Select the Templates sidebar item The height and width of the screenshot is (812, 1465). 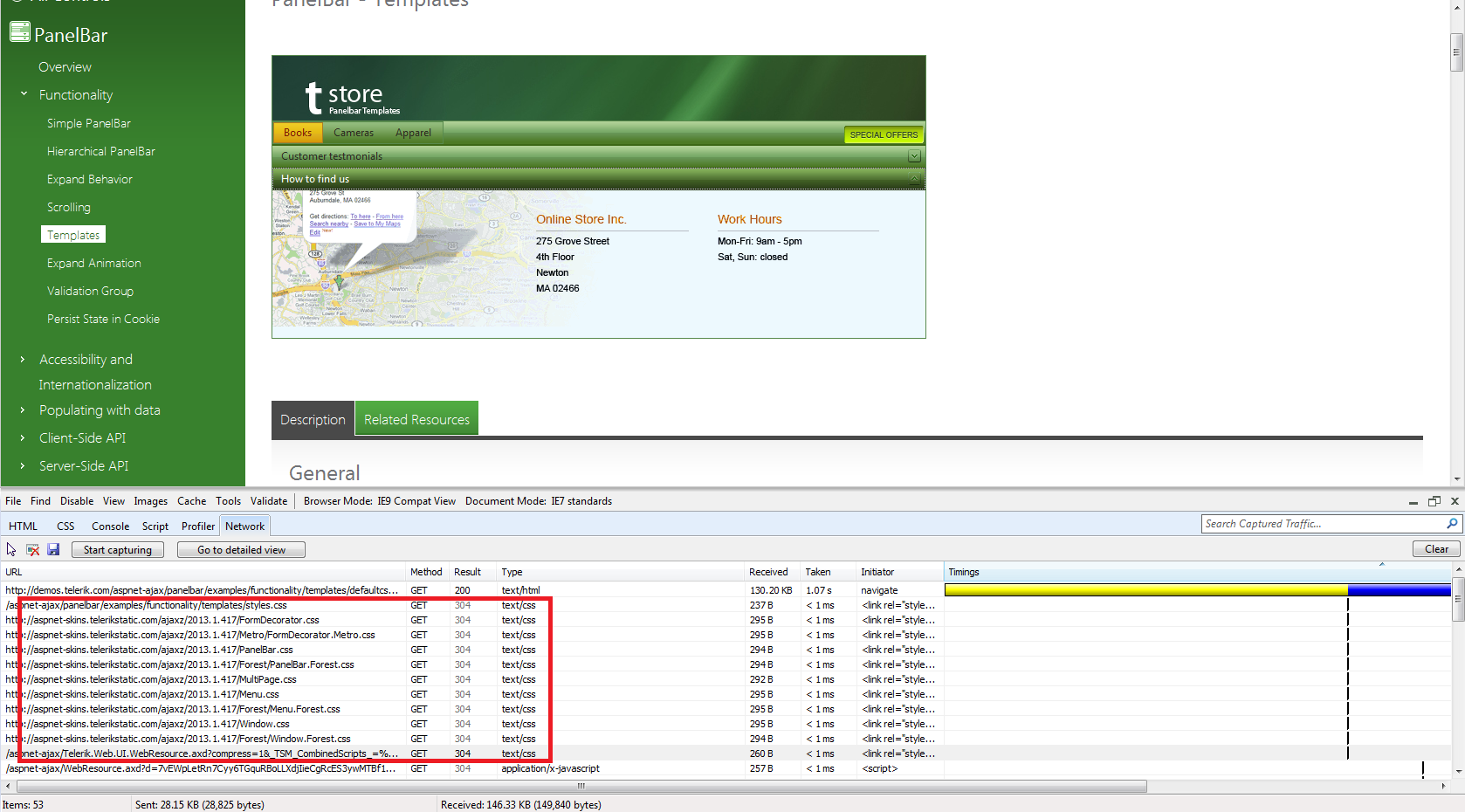click(x=73, y=235)
